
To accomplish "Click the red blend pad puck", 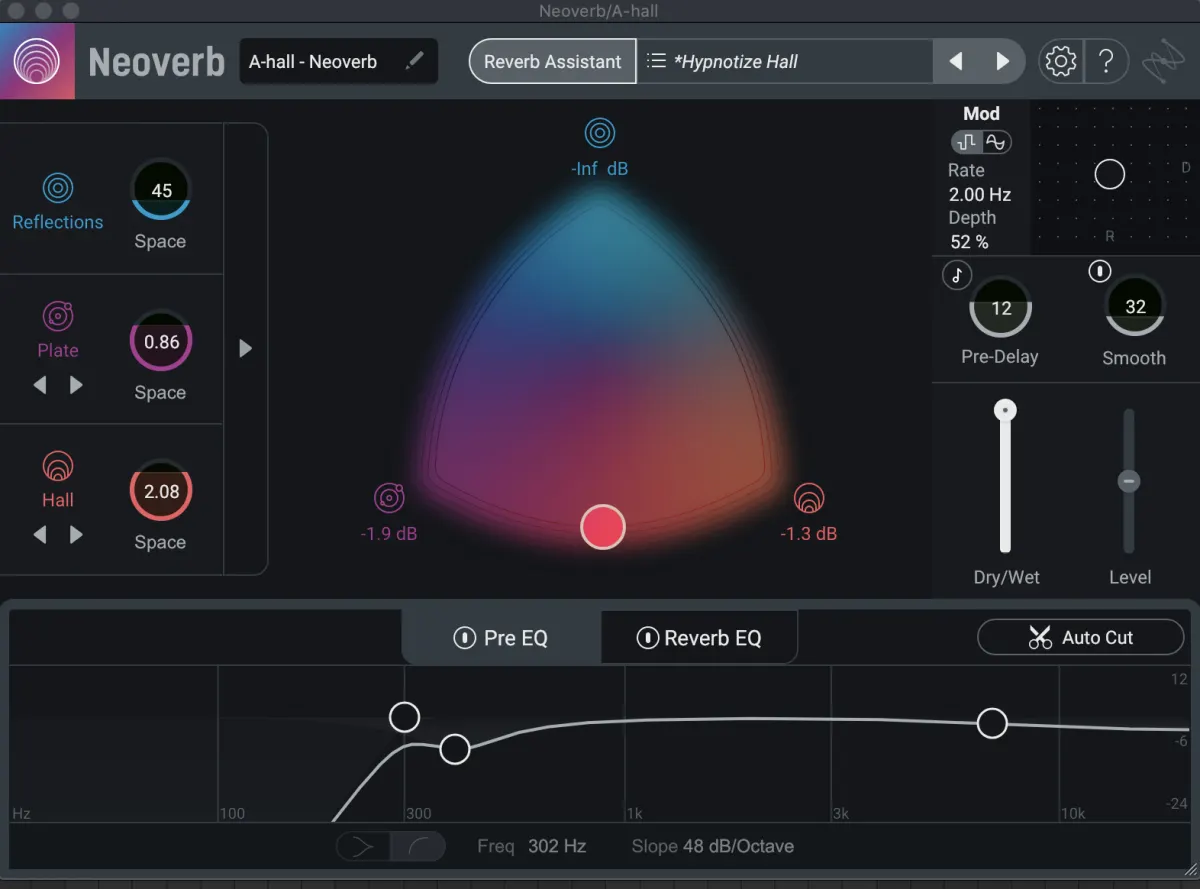I will (603, 526).
